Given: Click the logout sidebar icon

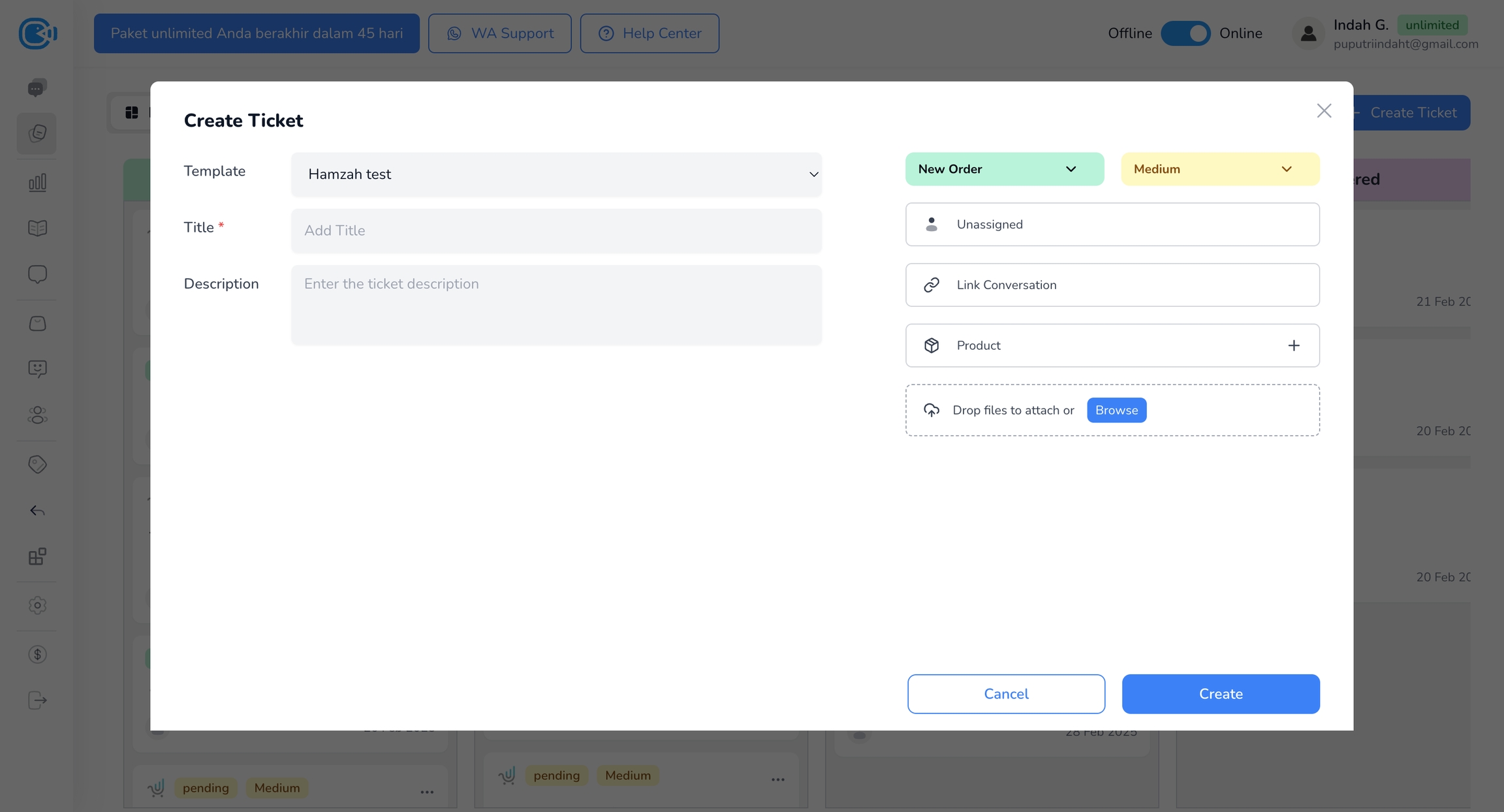Looking at the screenshot, I should [x=37, y=700].
